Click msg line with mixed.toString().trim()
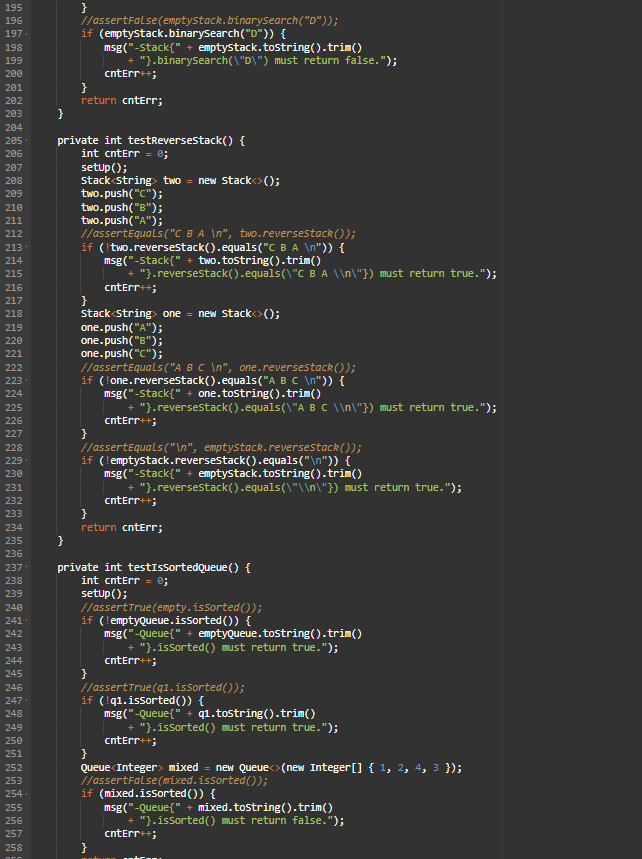Screen dimensions: 642x859 219,808
